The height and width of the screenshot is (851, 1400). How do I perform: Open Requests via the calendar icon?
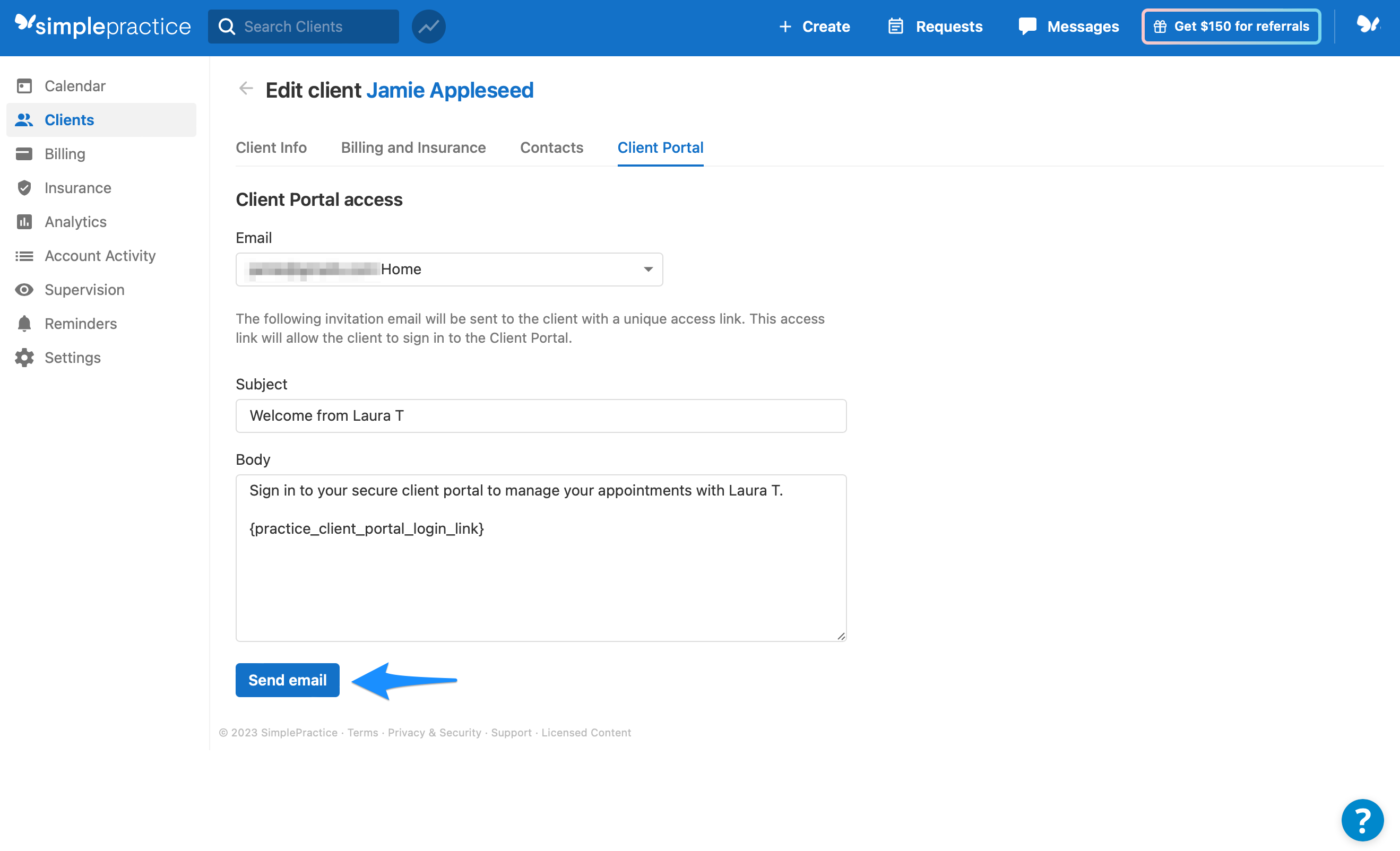coord(896,26)
